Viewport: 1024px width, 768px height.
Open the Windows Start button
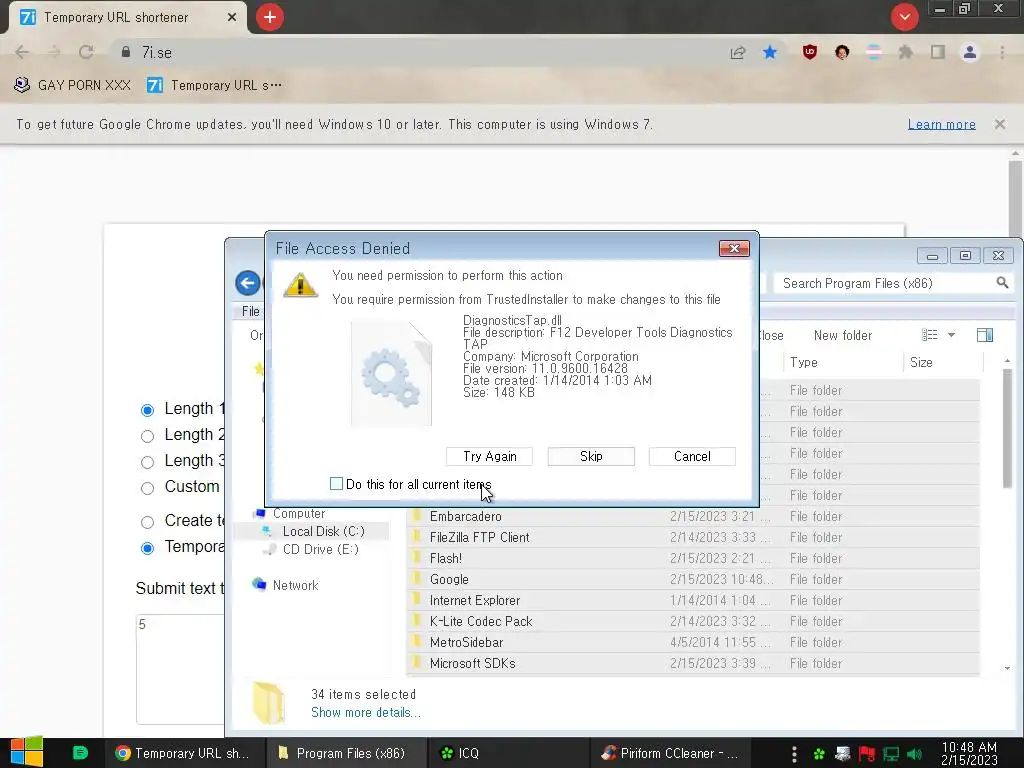point(26,752)
